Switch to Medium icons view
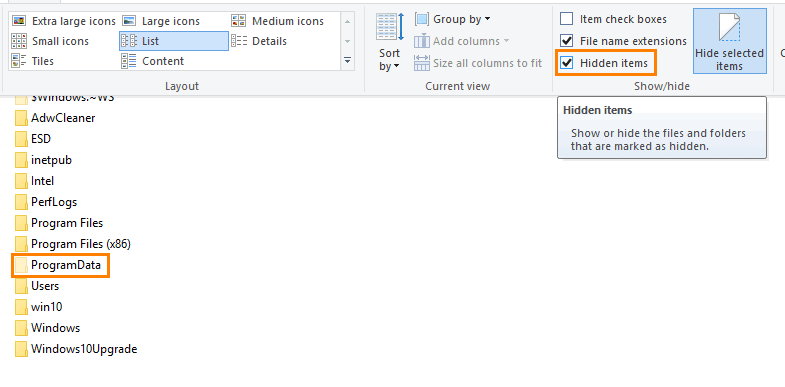 278,21
